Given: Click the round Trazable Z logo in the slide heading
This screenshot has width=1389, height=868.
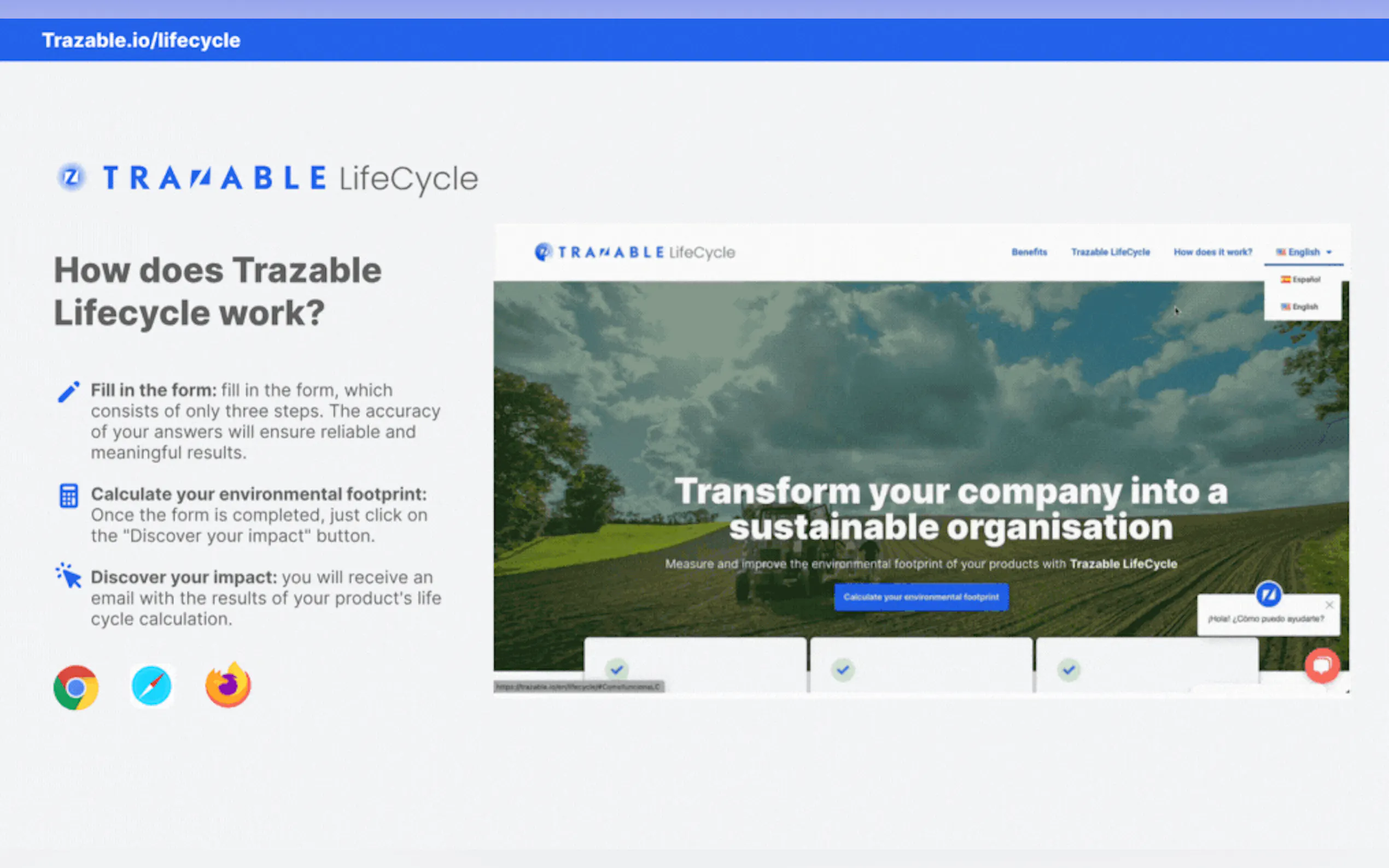Looking at the screenshot, I should click(72, 178).
